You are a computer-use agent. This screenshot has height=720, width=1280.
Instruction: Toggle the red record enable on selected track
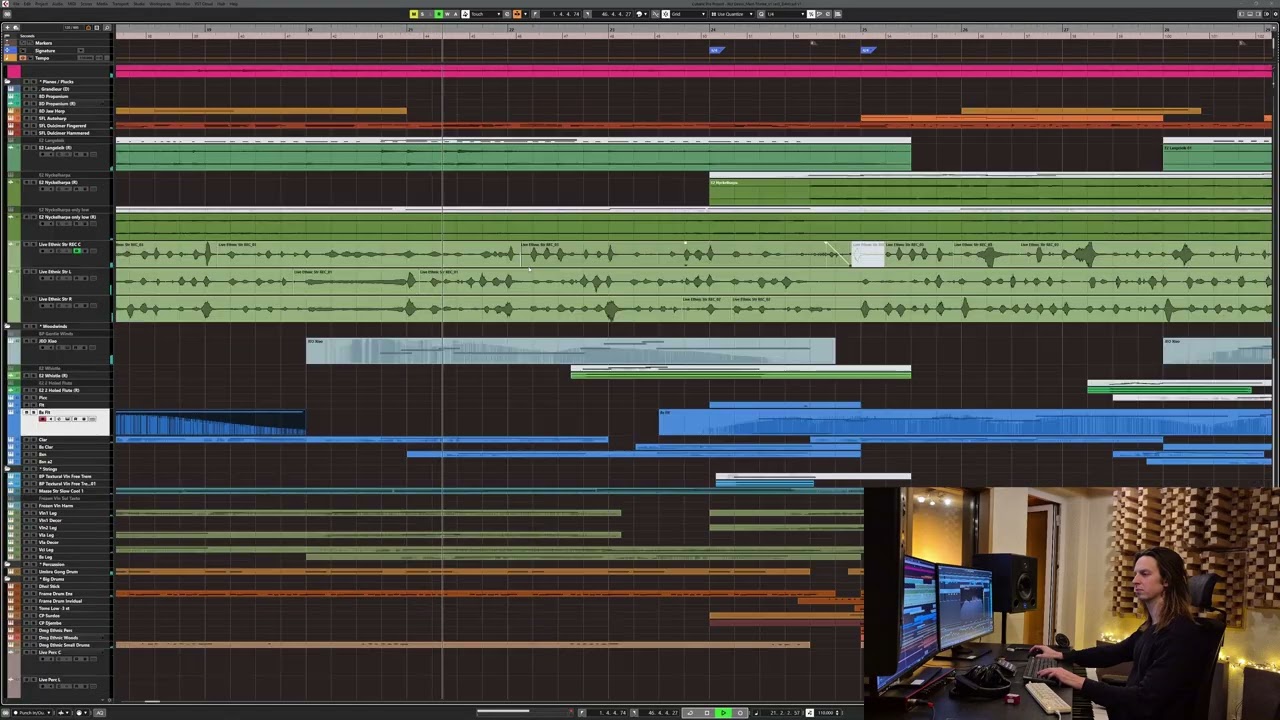point(43,419)
